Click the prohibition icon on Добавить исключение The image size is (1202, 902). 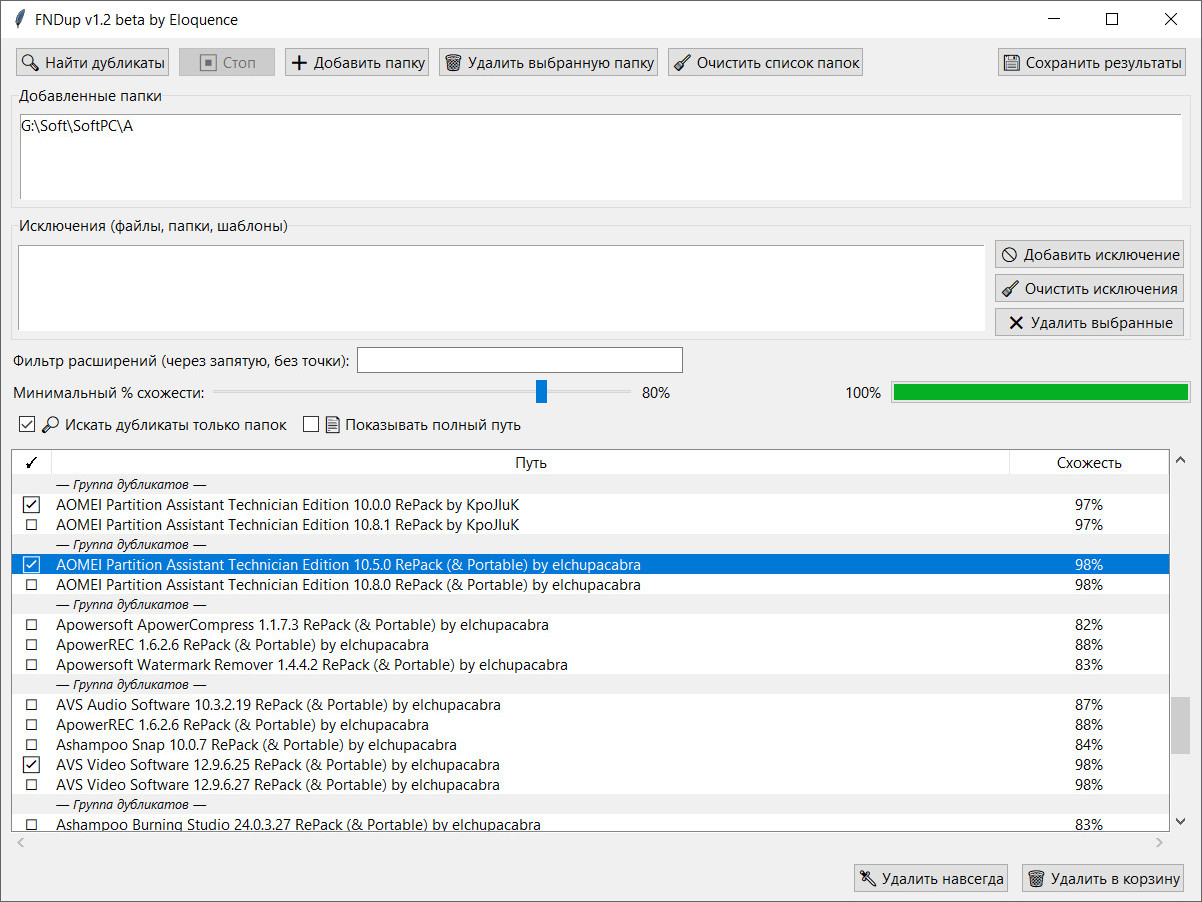pyautogui.click(x=1009, y=255)
